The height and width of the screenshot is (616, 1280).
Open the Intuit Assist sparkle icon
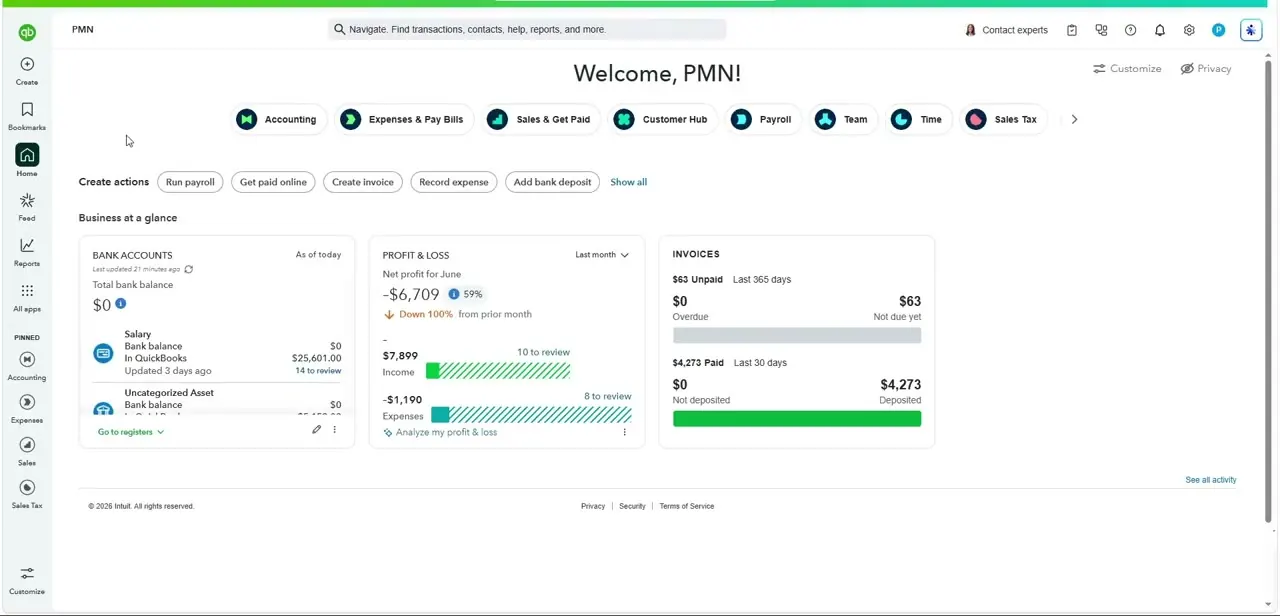pos(1251,30)
